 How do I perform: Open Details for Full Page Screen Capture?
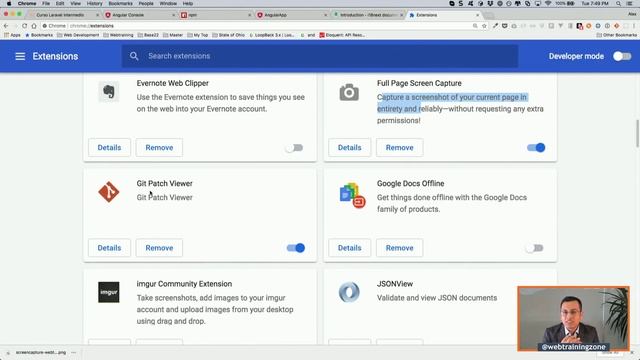pyautogui.click(x=349, y=148)
